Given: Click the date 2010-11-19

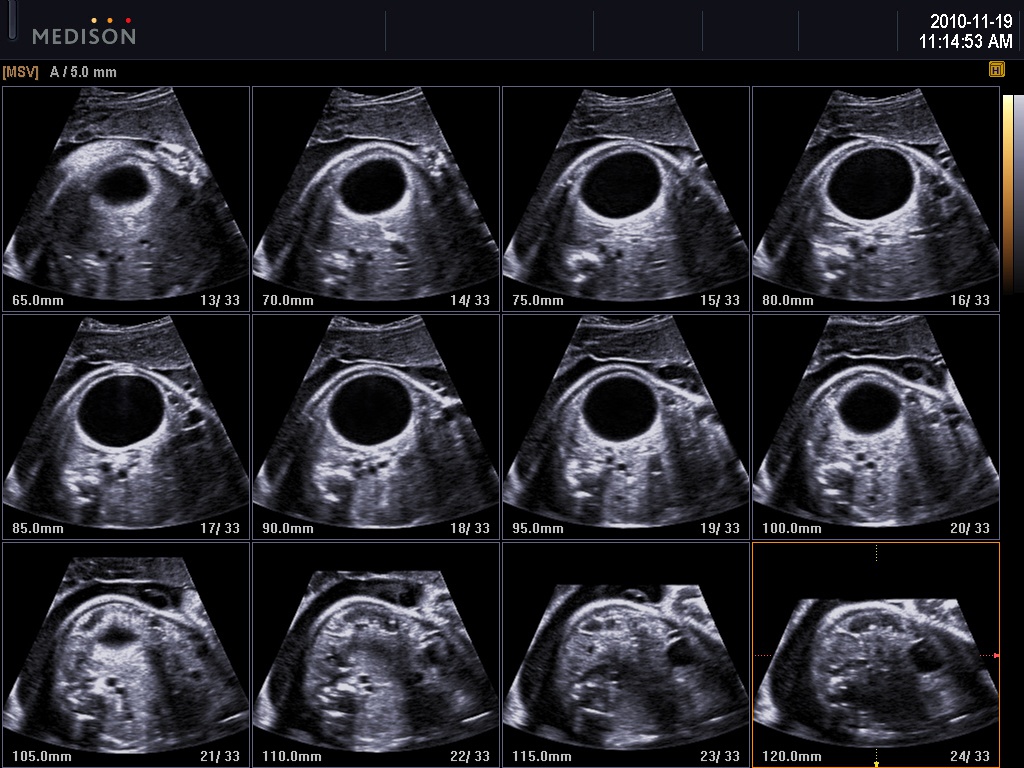Looking at the screenshot, I should (971, 22).
